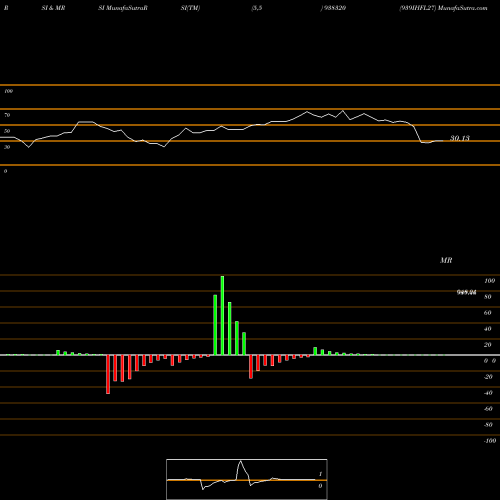Click the 949.04 value label
500x500 pixels.
click(x=466, y=292)
